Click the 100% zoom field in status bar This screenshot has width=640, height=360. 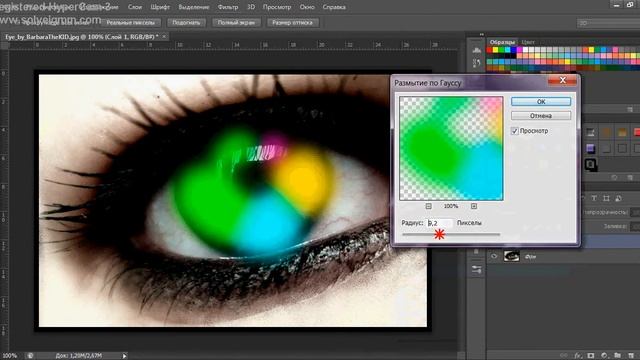9,356
